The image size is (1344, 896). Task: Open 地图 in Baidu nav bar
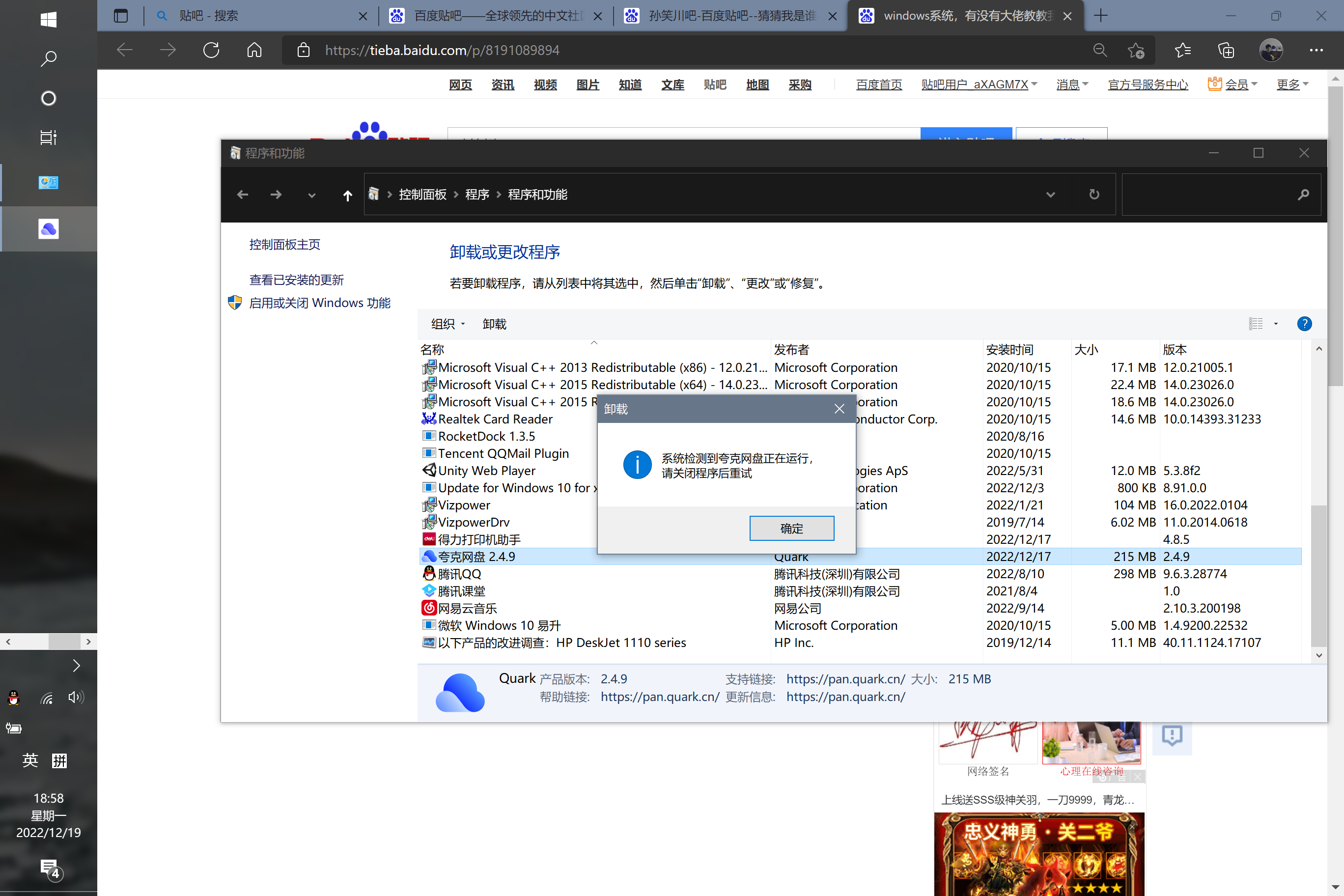click(757, 84)
